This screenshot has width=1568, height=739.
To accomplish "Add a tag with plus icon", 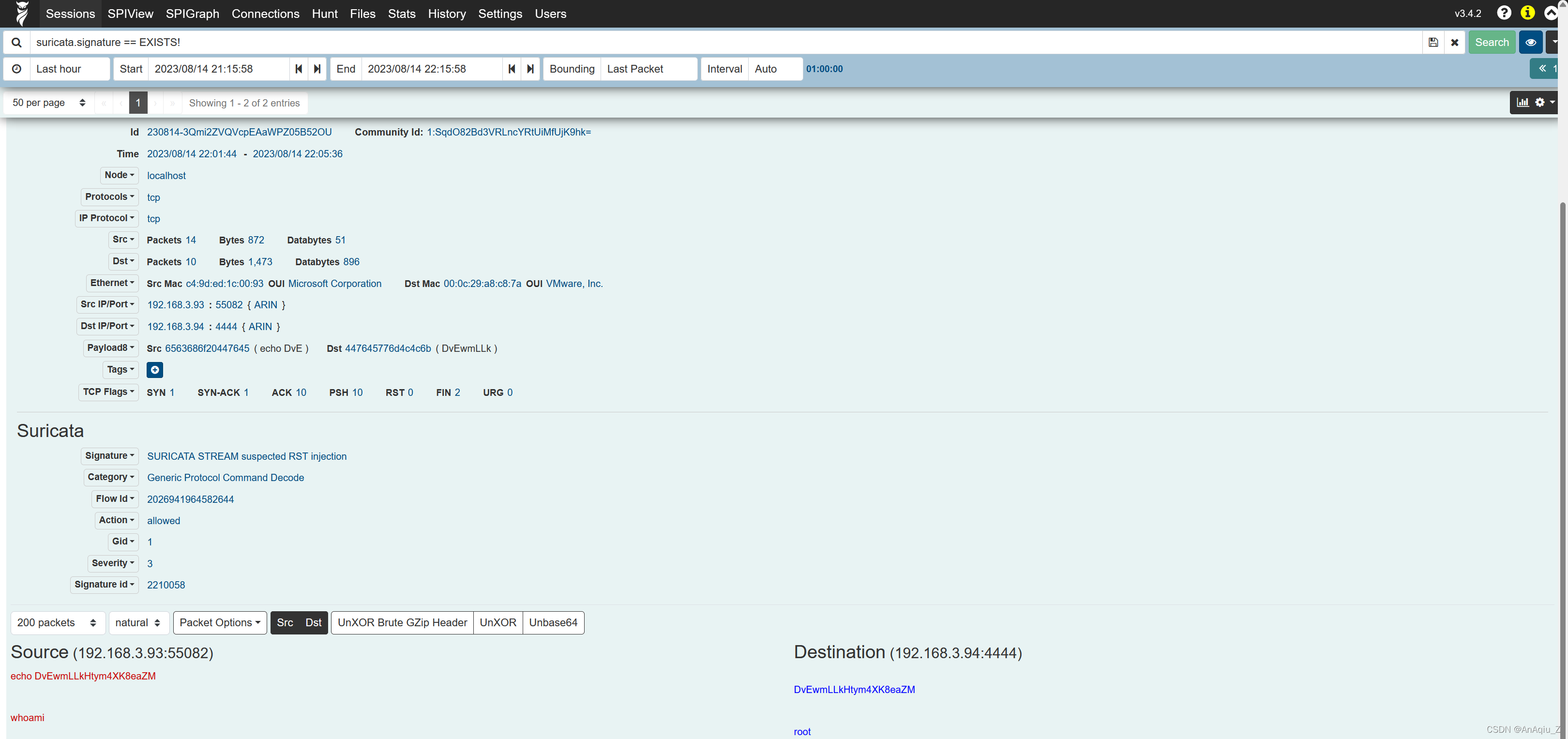I will coord(154,370).
